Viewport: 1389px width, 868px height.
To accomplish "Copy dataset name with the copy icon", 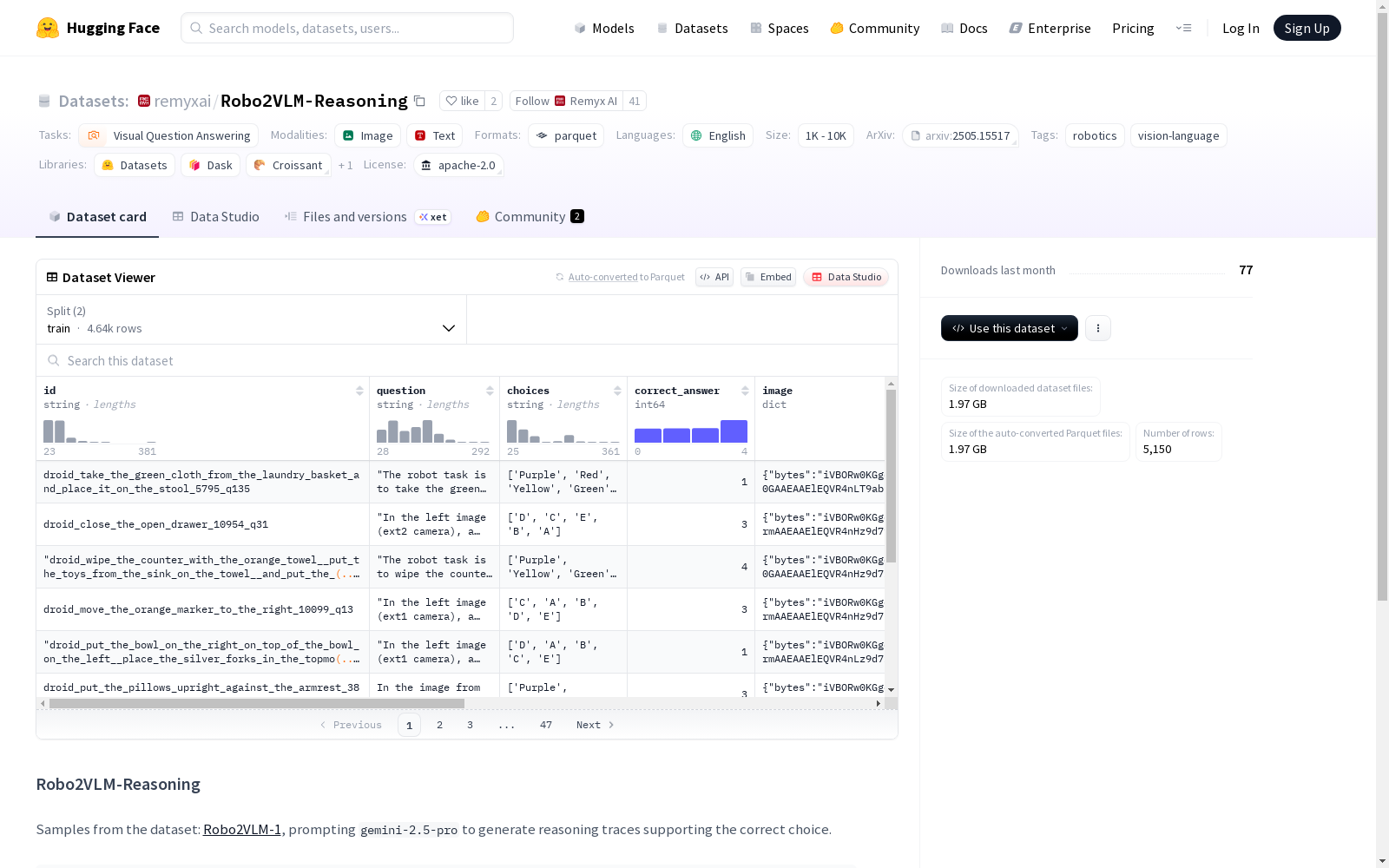I will [419, 101].
